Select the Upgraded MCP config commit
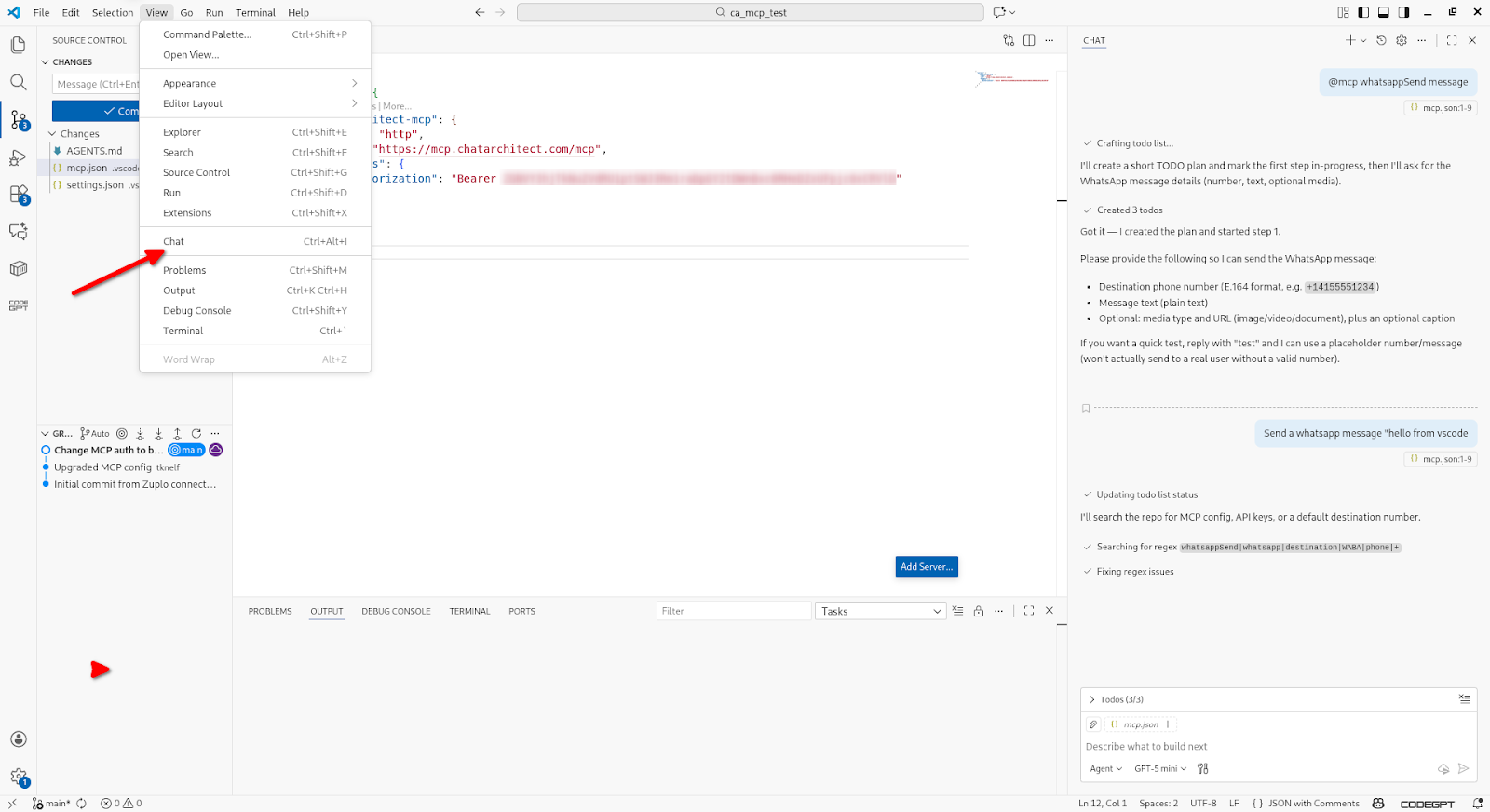 point(102,467)
